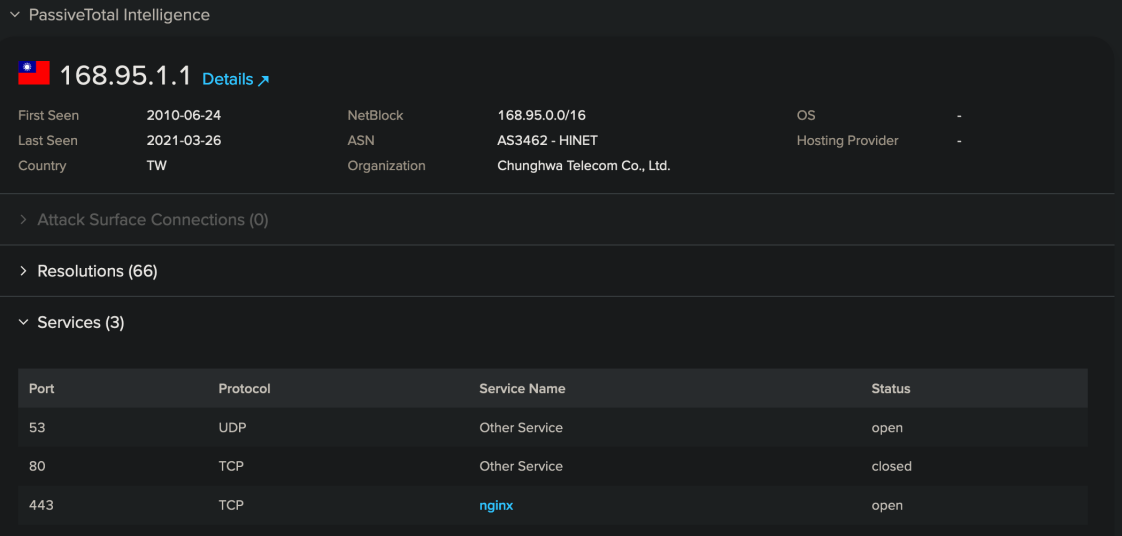Expand the Resolutions (66) section
Screen dimensions: 1122x536
pos(97,271)
